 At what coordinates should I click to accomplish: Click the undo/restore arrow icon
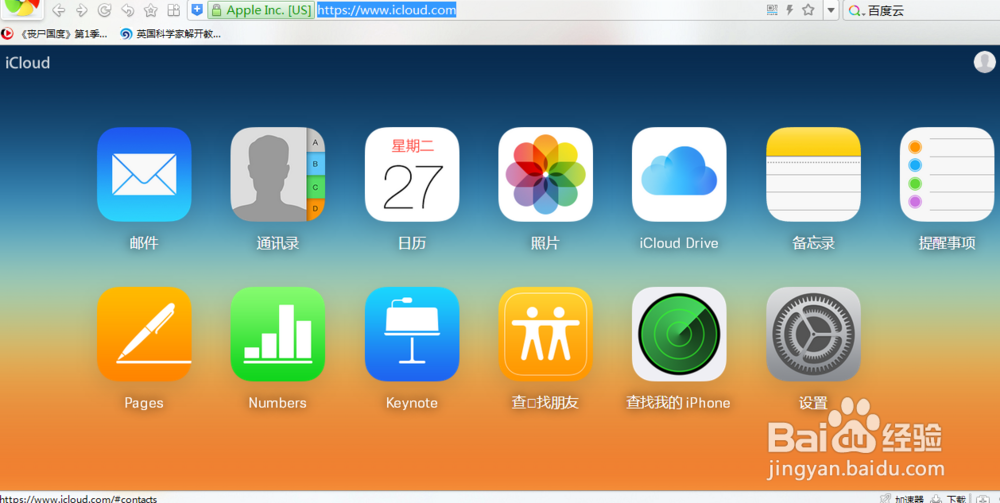127,10
